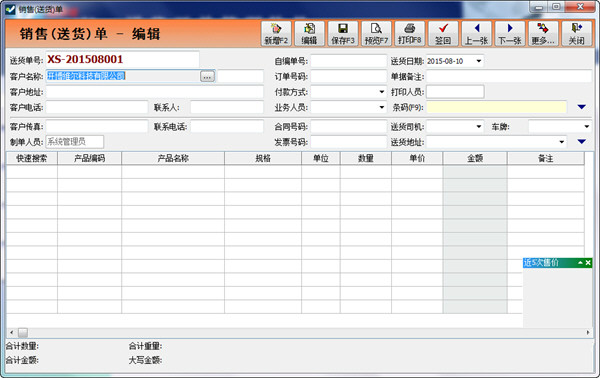Click into the 条码(F9) input field
Image resolution: width=600 pixels, height=378 pixels.
496,108
